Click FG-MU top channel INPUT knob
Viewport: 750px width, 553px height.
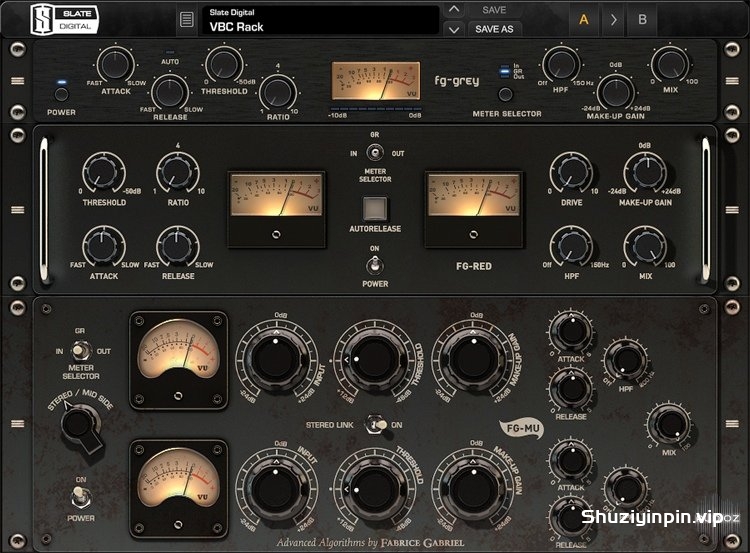pos(276,359)
